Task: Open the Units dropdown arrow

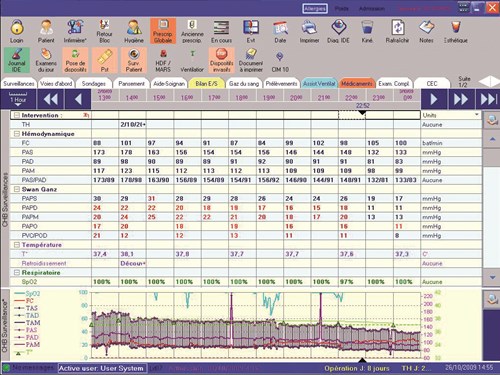Action: click(477, 115)
